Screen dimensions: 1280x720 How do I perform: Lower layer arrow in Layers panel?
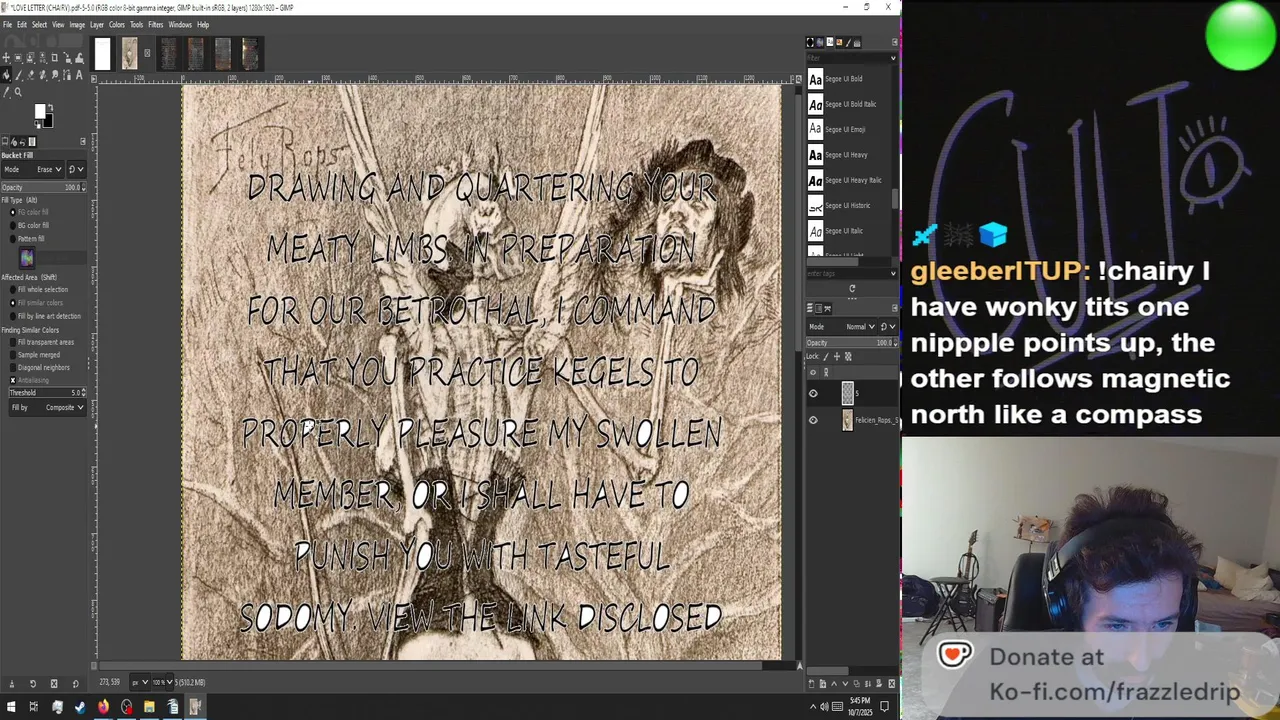pos(845,684)
